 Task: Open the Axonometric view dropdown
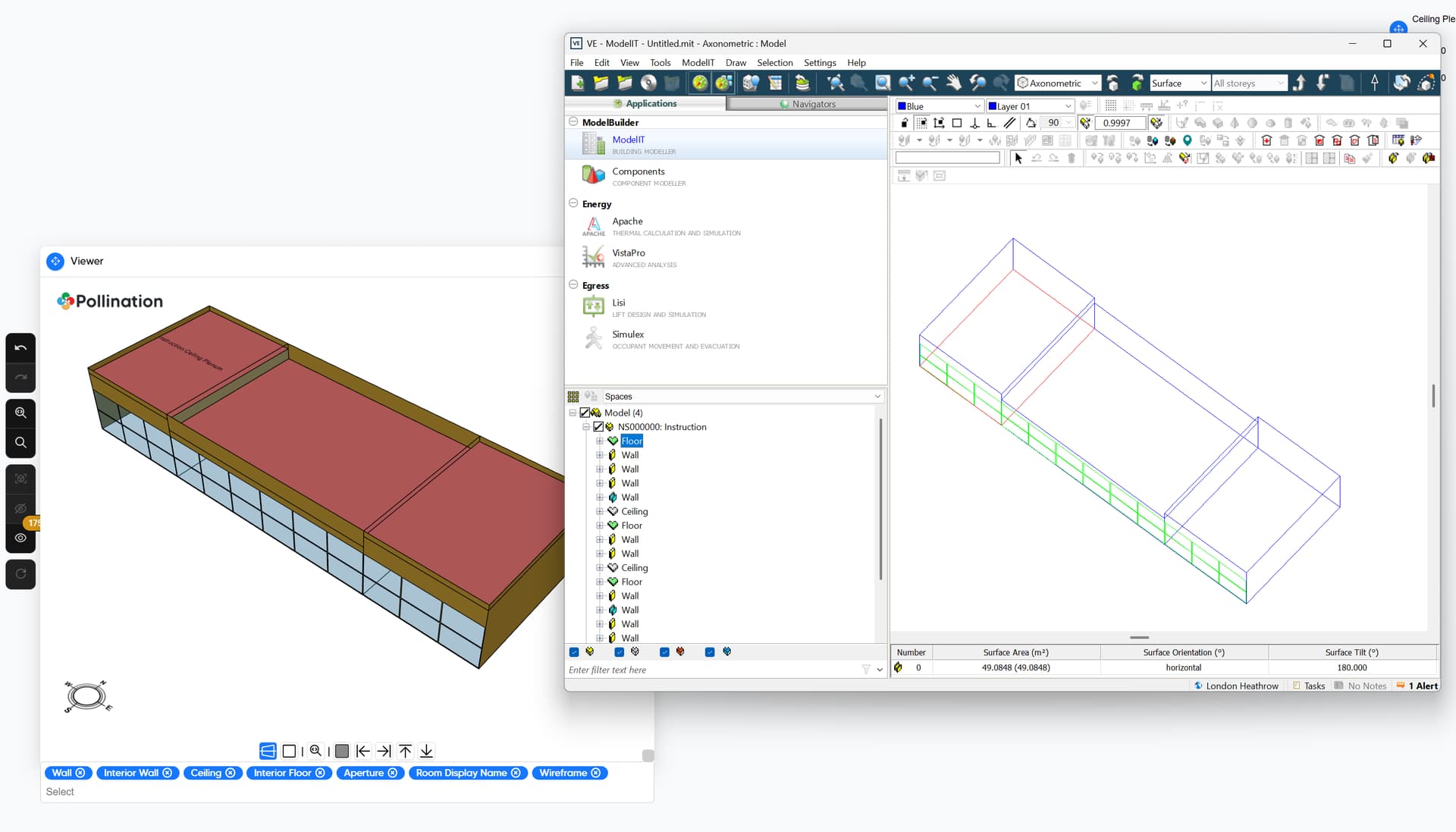coord(1094,83)
